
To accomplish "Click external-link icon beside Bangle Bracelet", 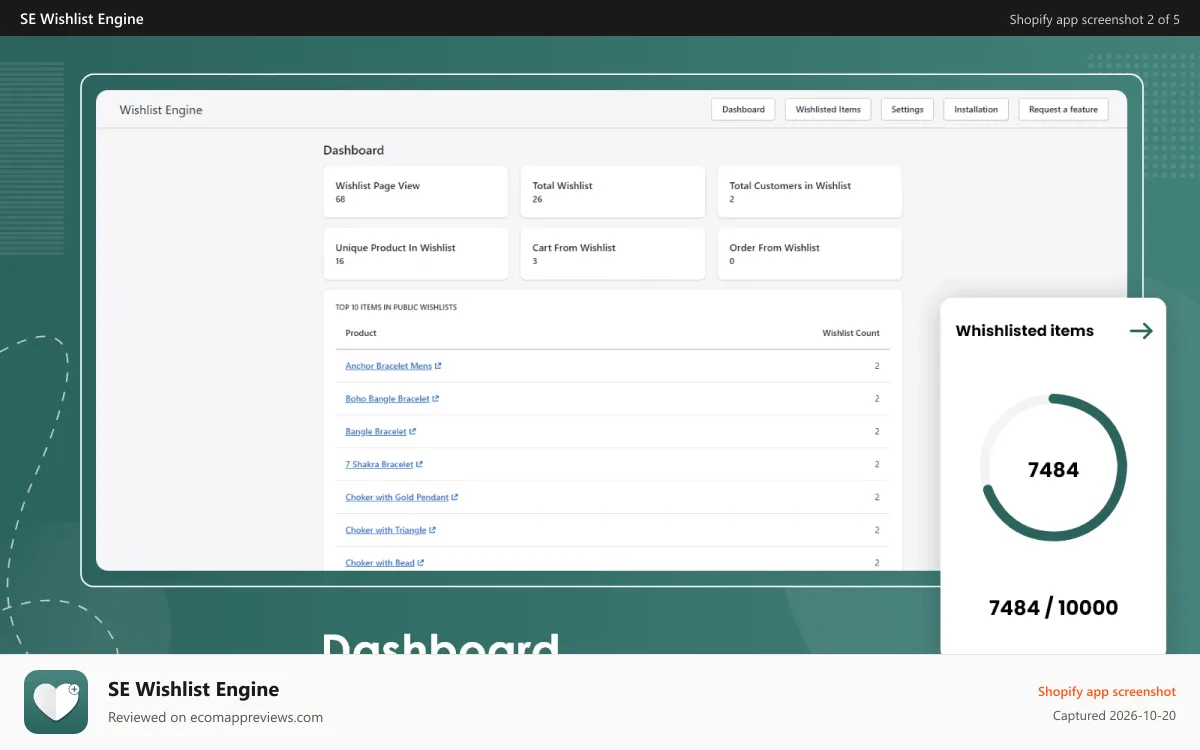I will [x=413, y=432].
